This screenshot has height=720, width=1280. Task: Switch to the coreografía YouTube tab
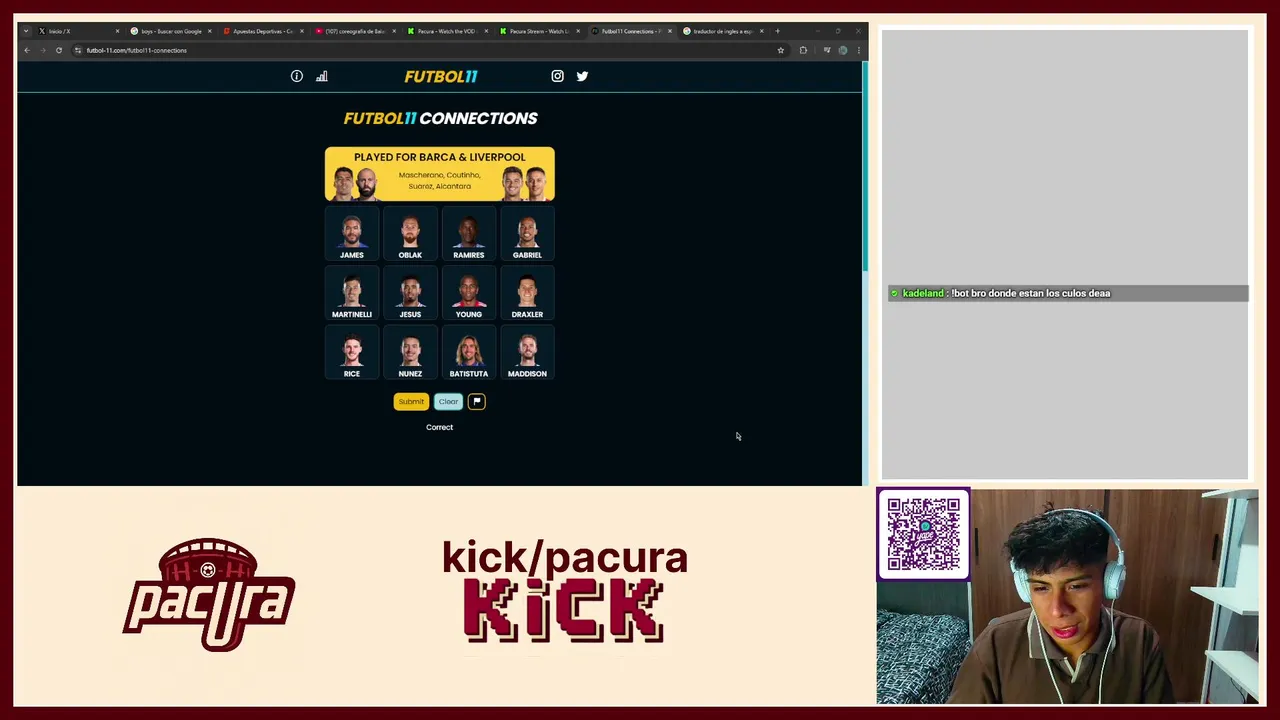pos(354,31)
